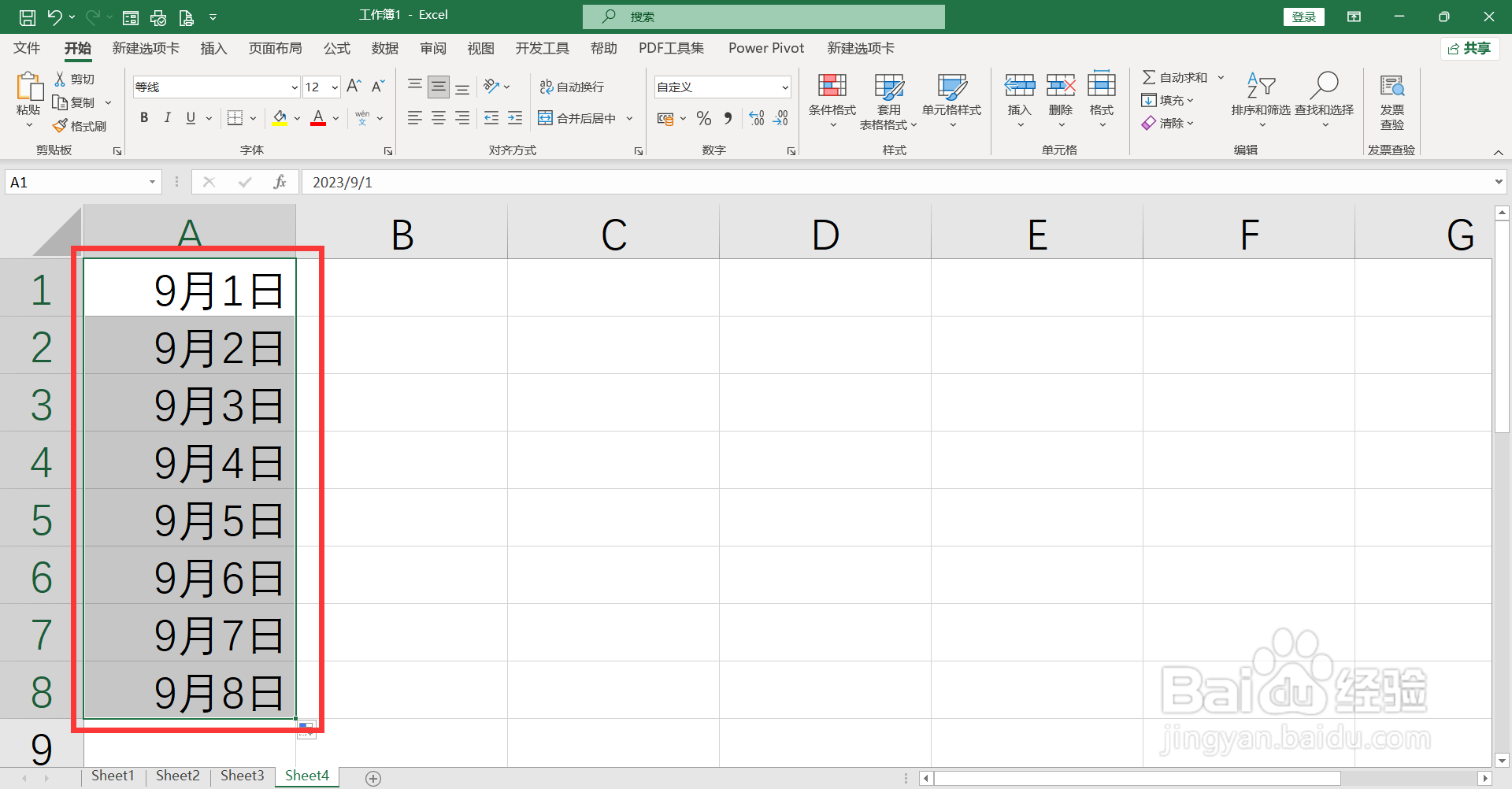
Task: Open the font name dropdown
Action: coord(294,87)
